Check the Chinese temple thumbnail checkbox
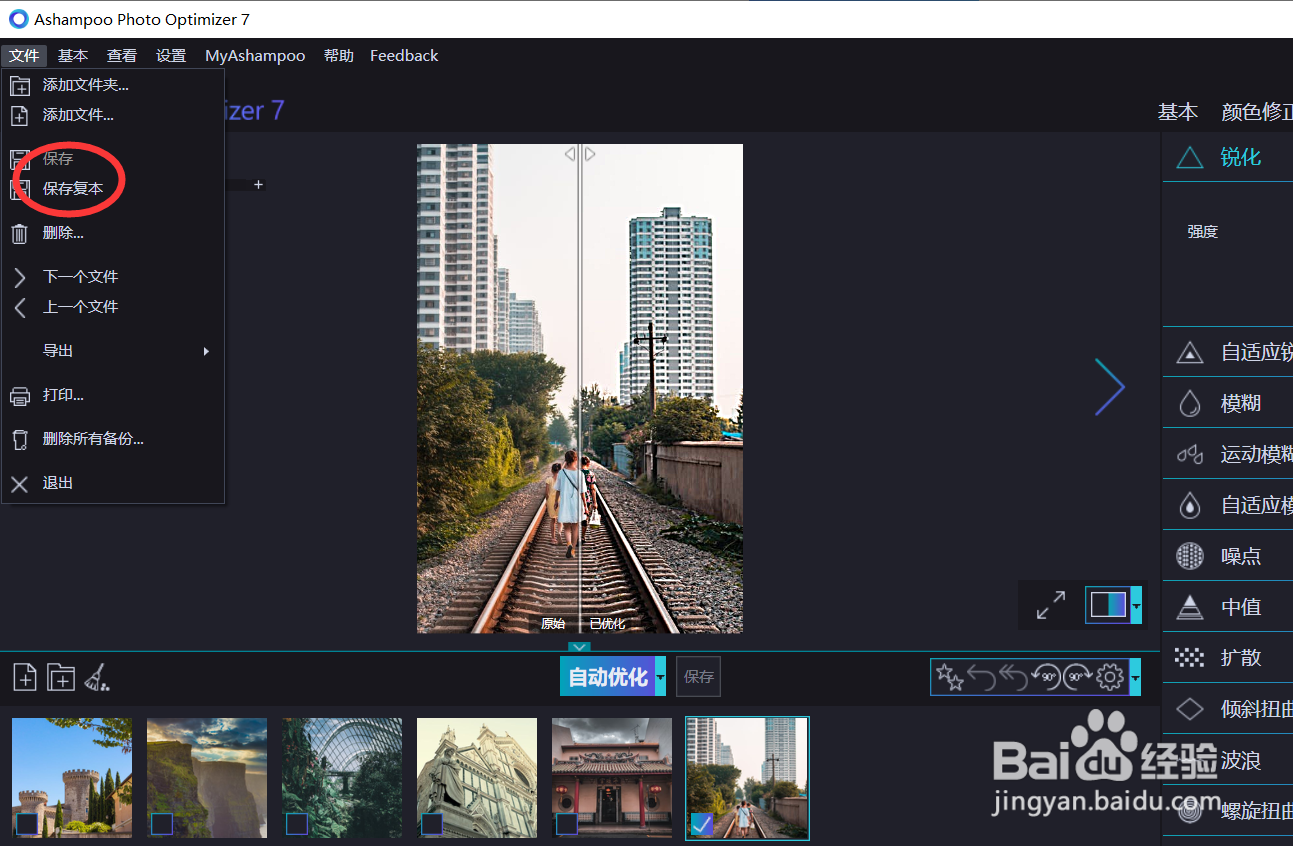Image resolution: width=1293 pixels, height=846 pixels. tap(567, 824)
